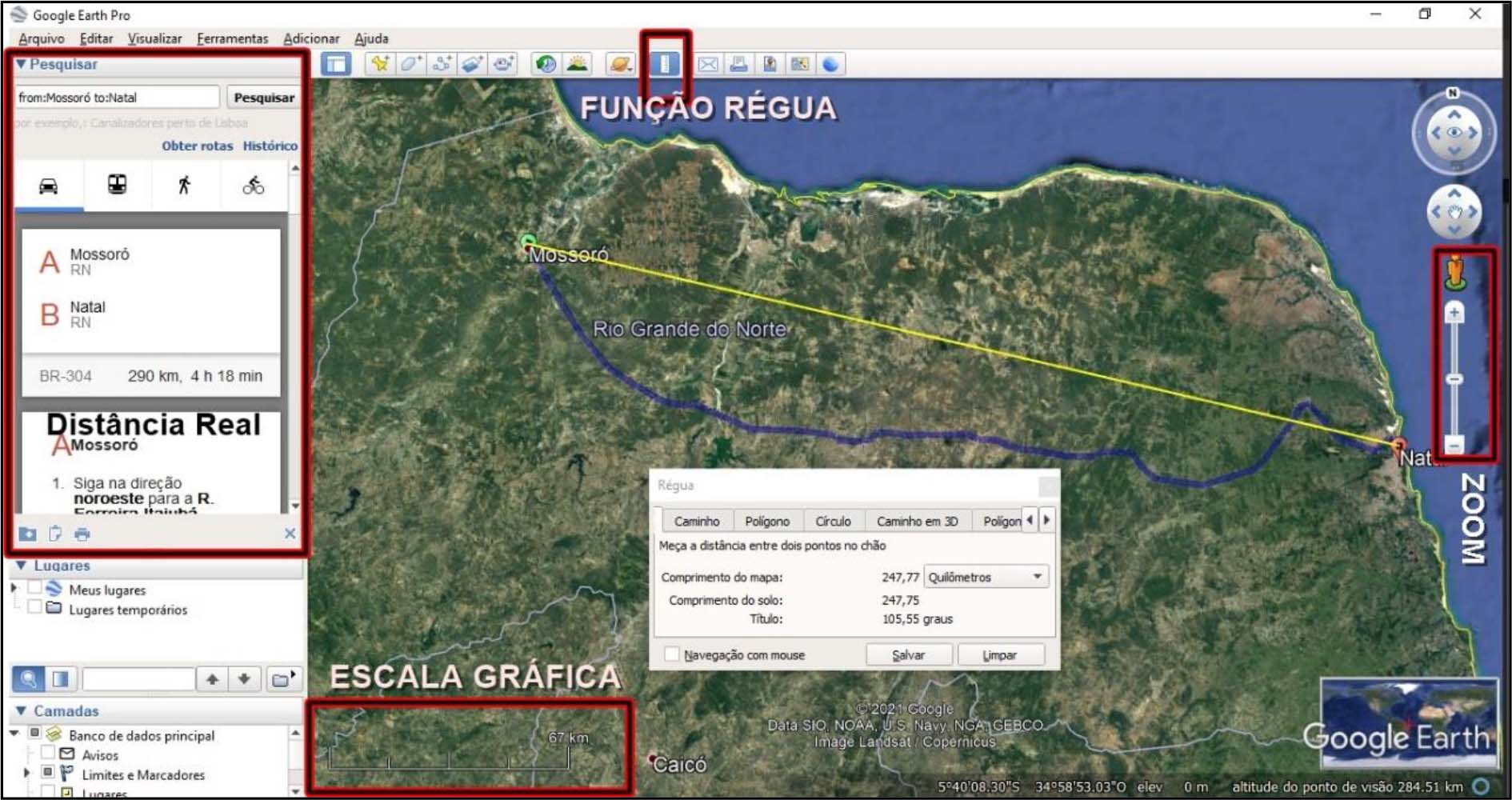Viewport: 1512px width, 800px height.
Task: Check the Lugares temporários checkbox
Action: tap(34, 607)
